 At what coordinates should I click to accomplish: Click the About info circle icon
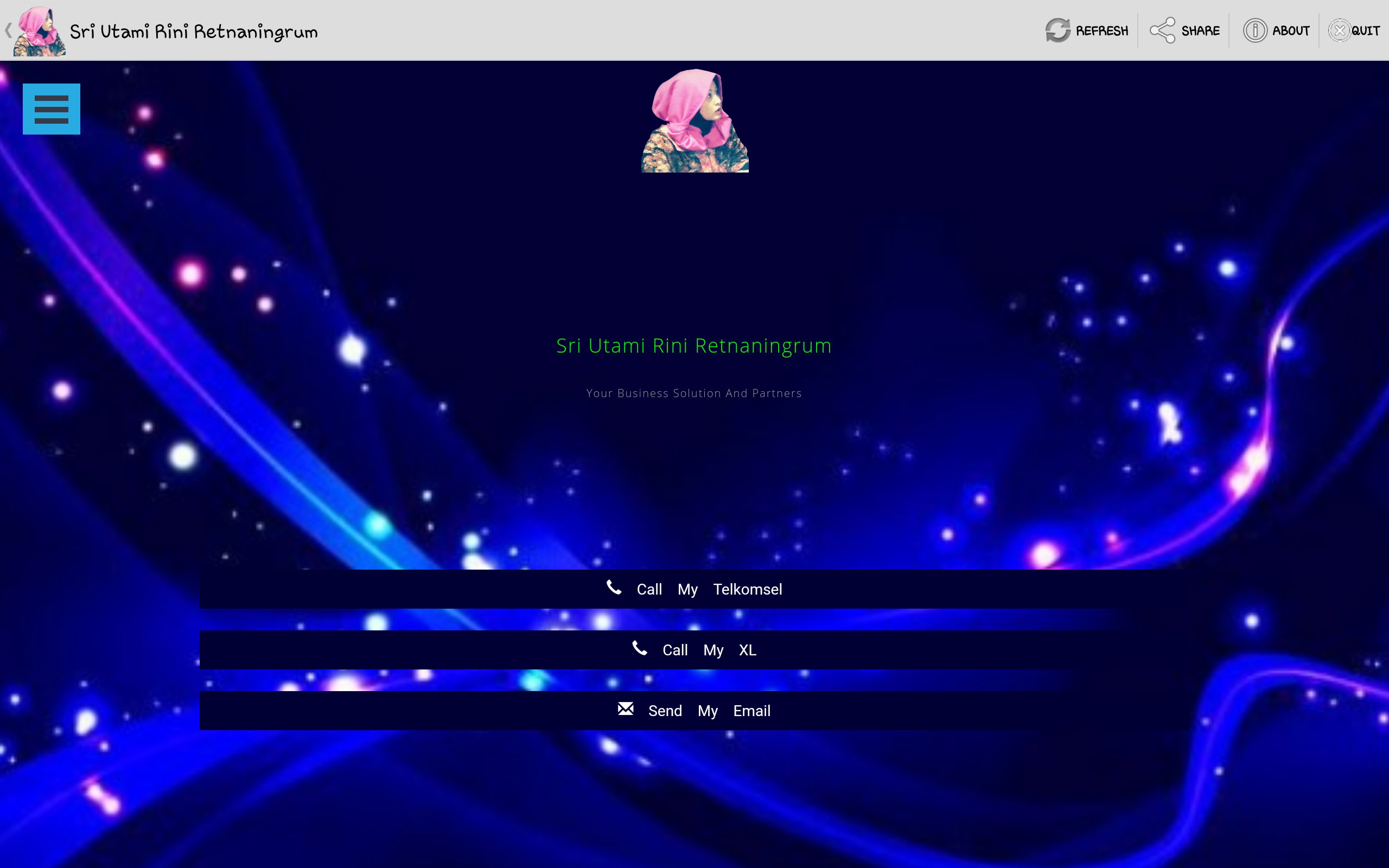(1254, 30)
